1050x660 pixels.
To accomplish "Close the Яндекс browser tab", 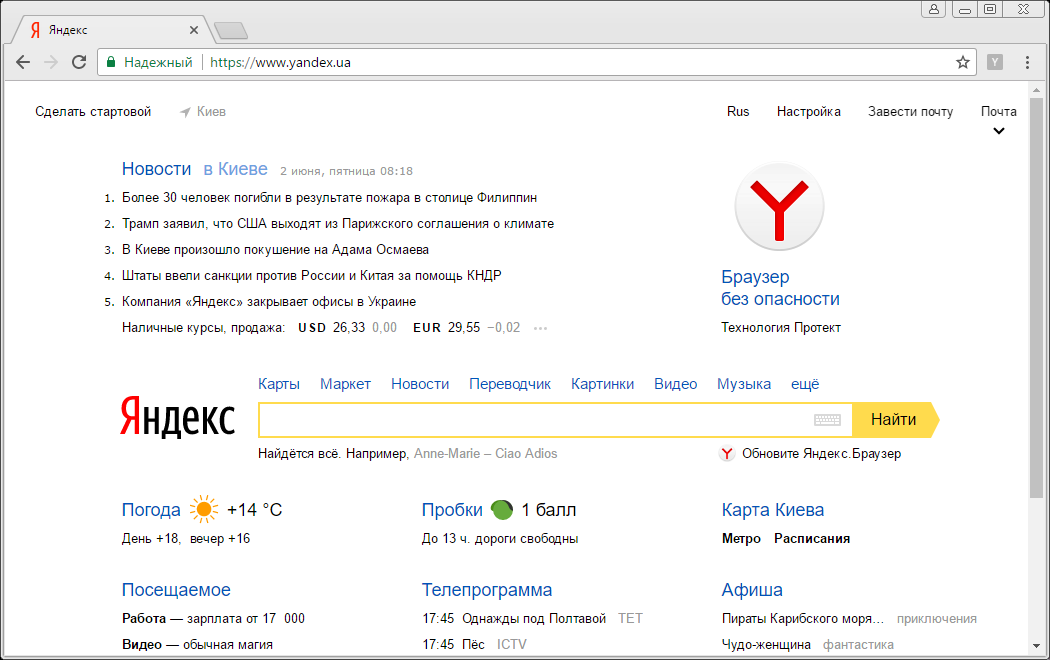I will [x=194, y=30].
